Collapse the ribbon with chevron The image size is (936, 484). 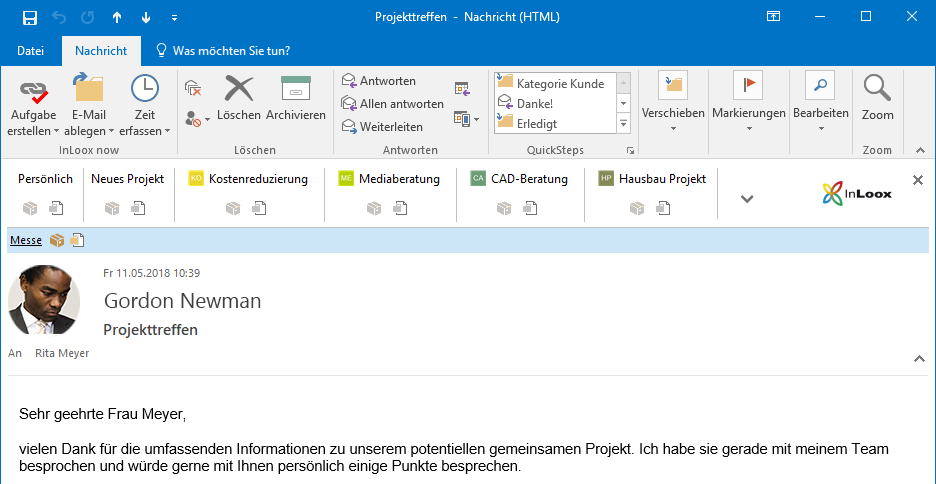[x=920, y=150]
